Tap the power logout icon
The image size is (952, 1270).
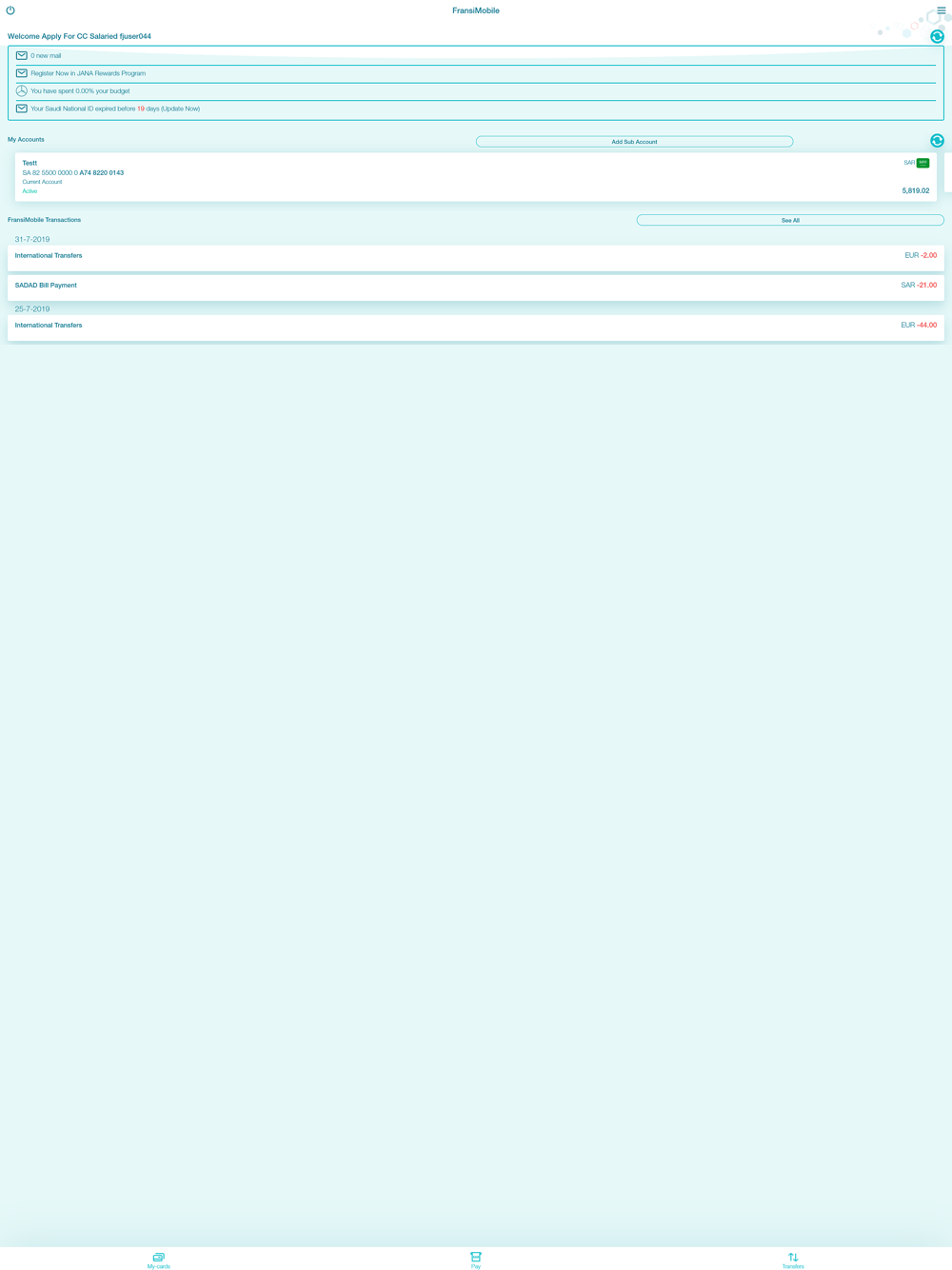[x=10, y=10]
